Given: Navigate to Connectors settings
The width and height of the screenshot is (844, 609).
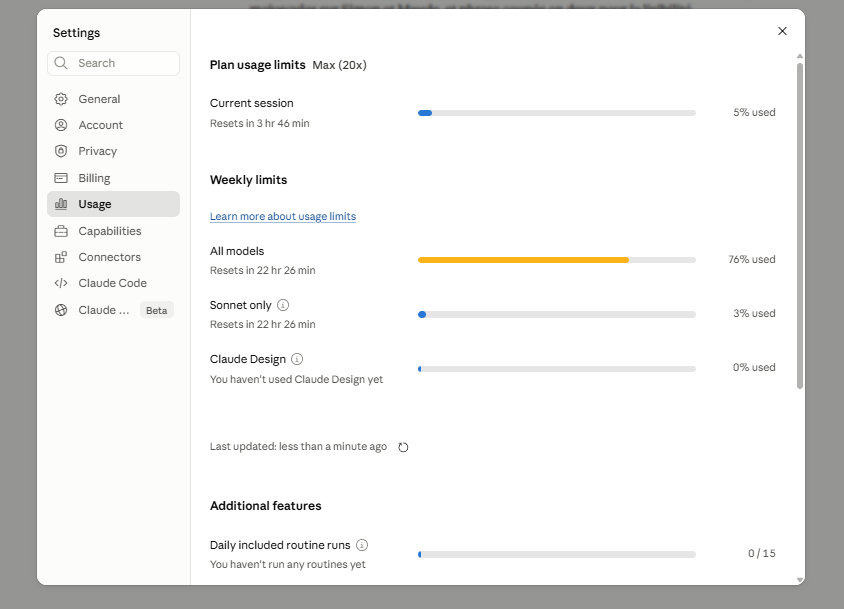Looking at the screenshot, I should pyautogui.click(x=114, y=257).
